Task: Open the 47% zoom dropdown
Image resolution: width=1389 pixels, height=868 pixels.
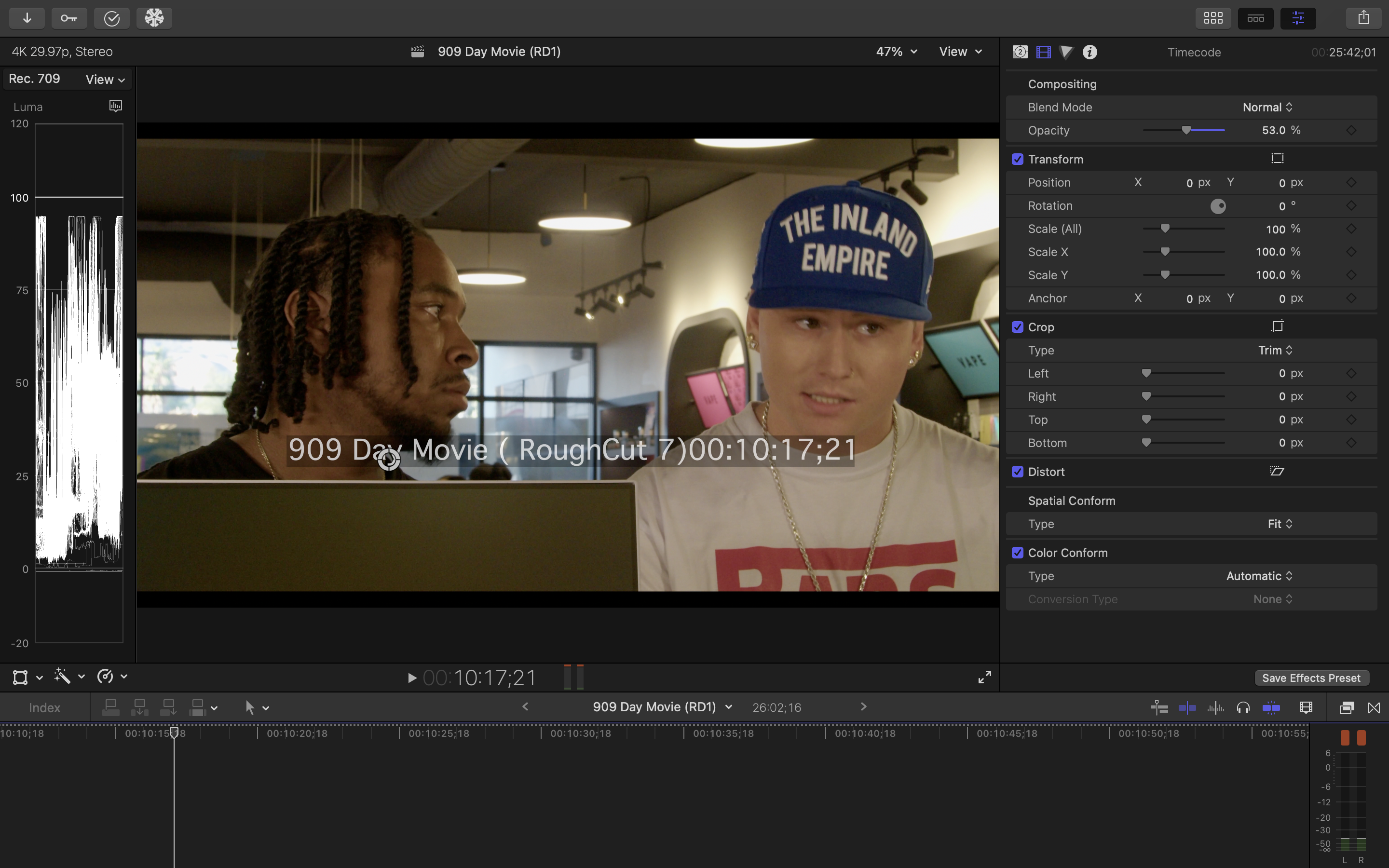Action: [x=897, y=52]
